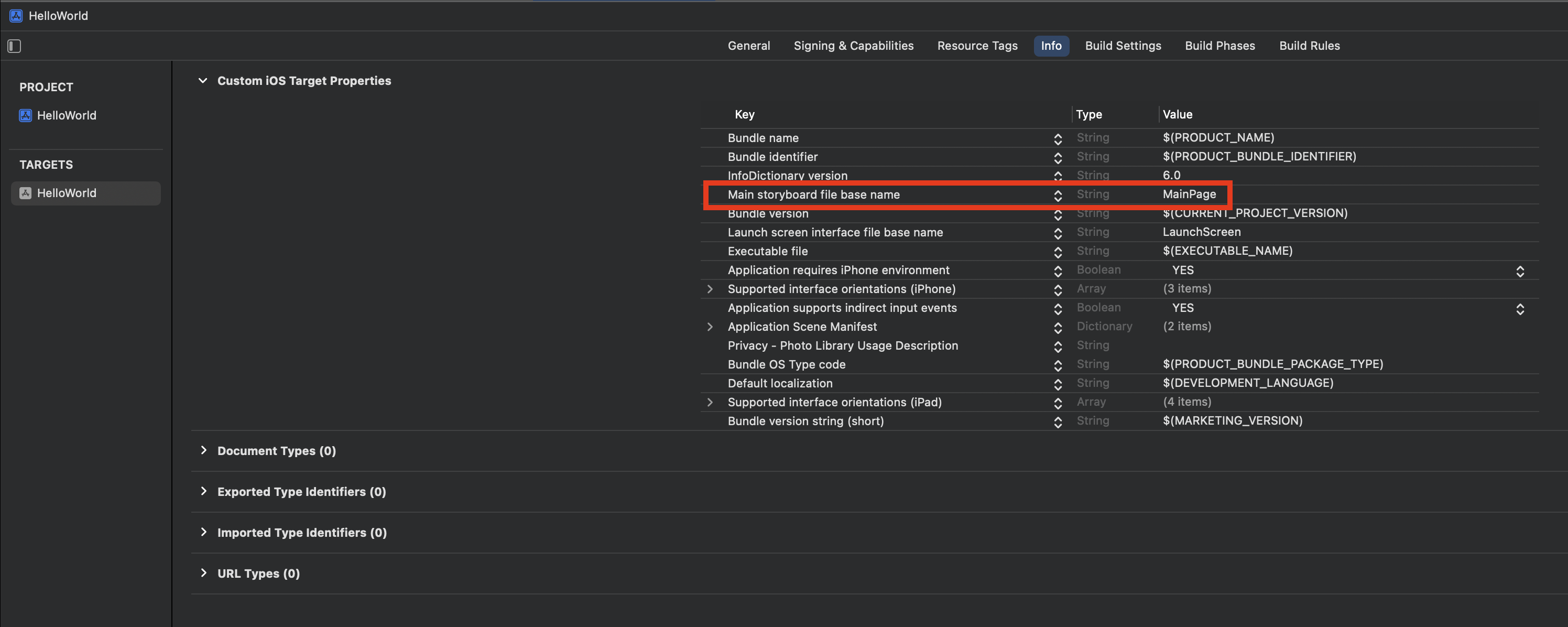The height and width of the screenshot is (627, 1568).
Task: Expand the URL Types section
Action: 204,573
